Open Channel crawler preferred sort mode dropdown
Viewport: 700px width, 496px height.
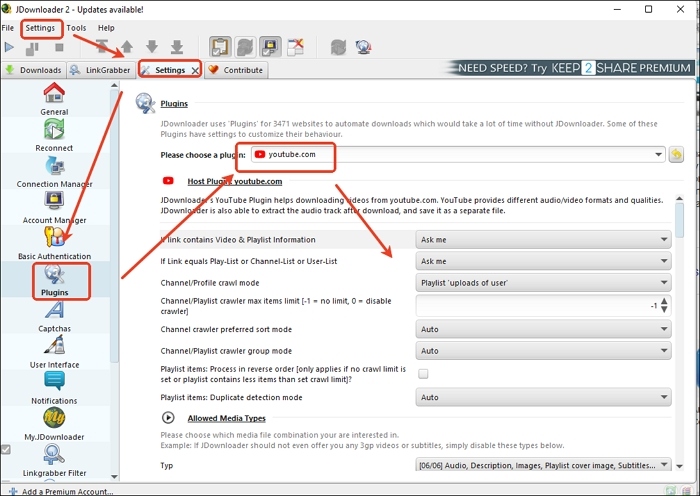[543, 329]
